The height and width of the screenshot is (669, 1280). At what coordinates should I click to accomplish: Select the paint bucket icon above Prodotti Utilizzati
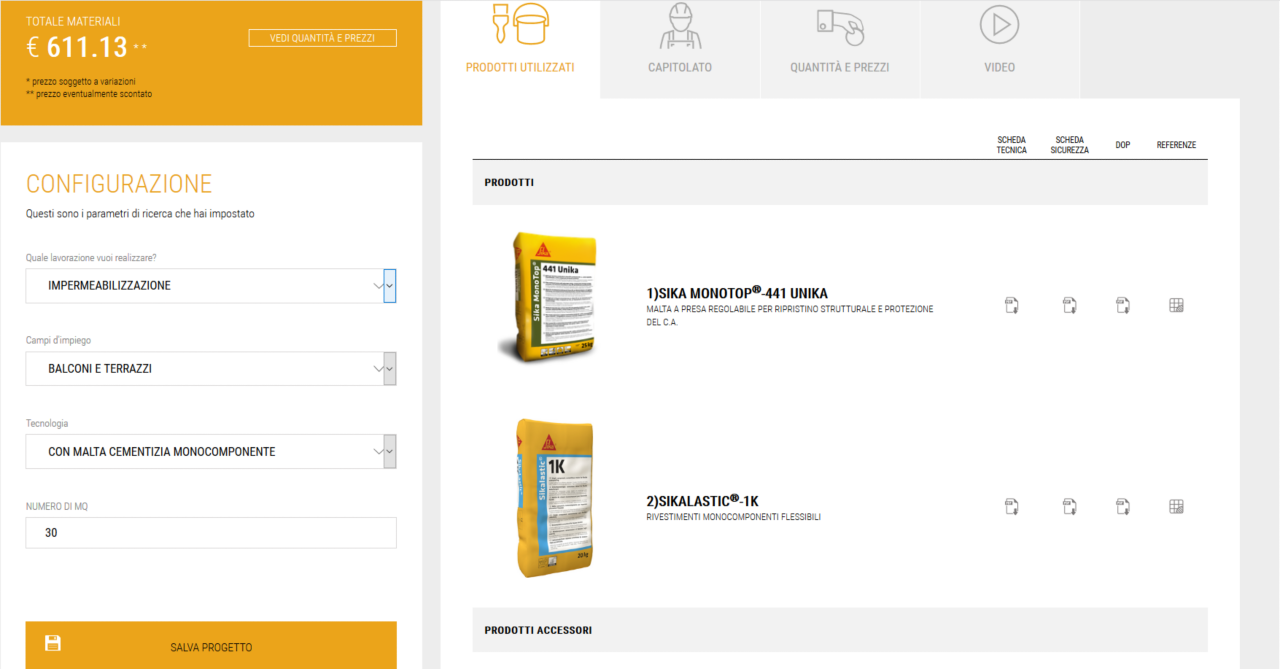[x=520, y=30]
